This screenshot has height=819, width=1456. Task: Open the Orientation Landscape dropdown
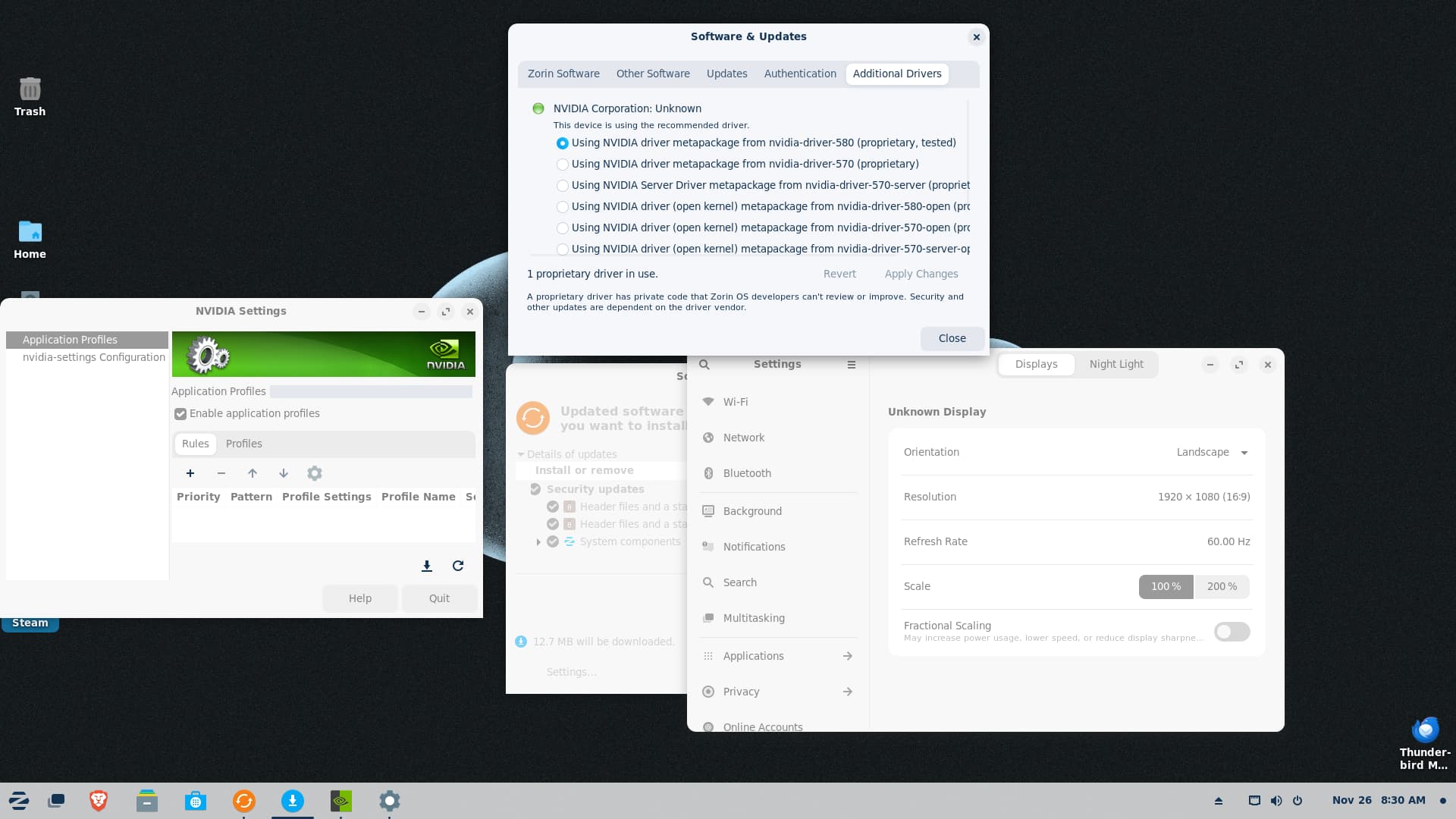click(1212, 453)
